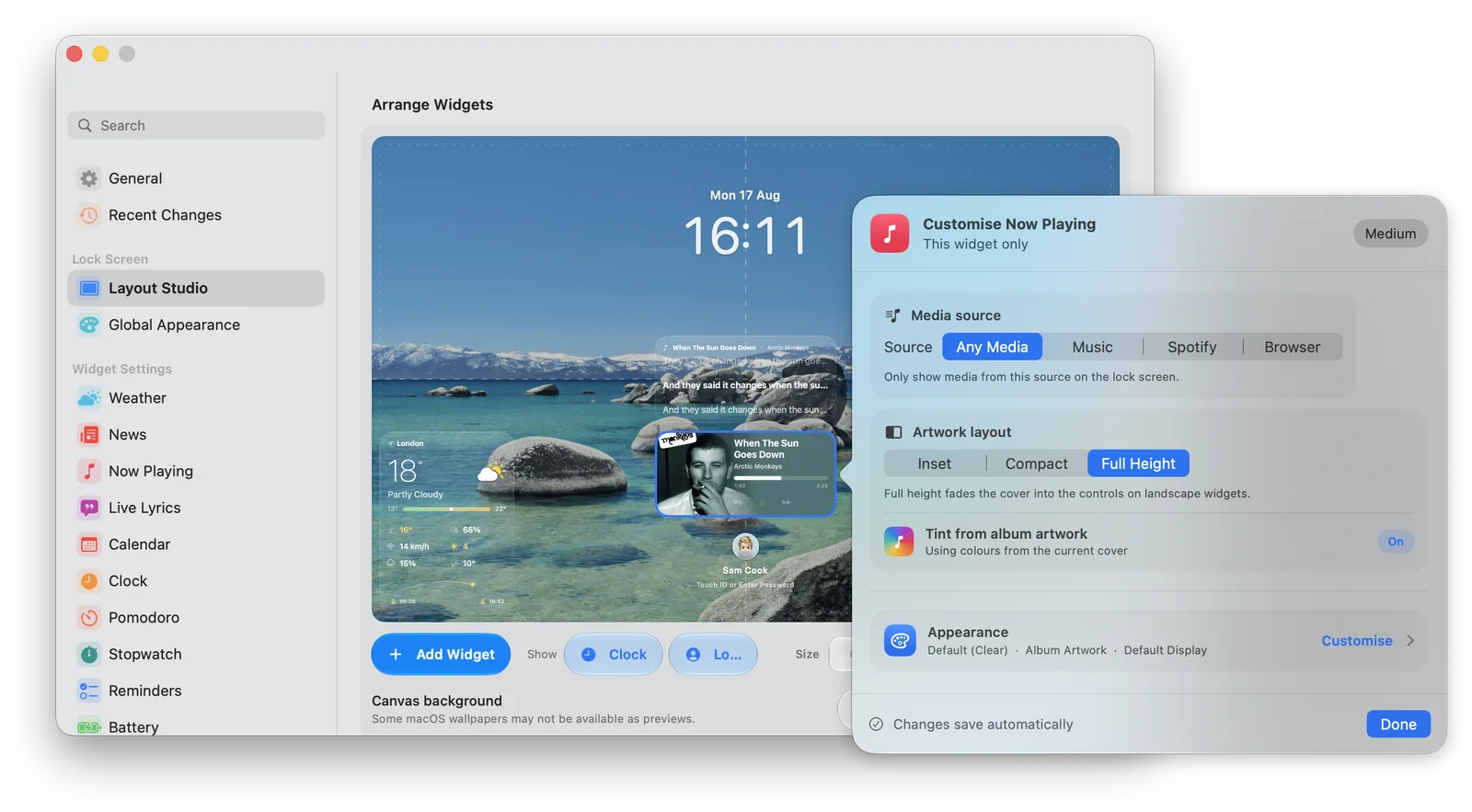The image size is (1472, 812).
Task: Set artwork layout to Full Height
Action: [x=1138, y=463]
